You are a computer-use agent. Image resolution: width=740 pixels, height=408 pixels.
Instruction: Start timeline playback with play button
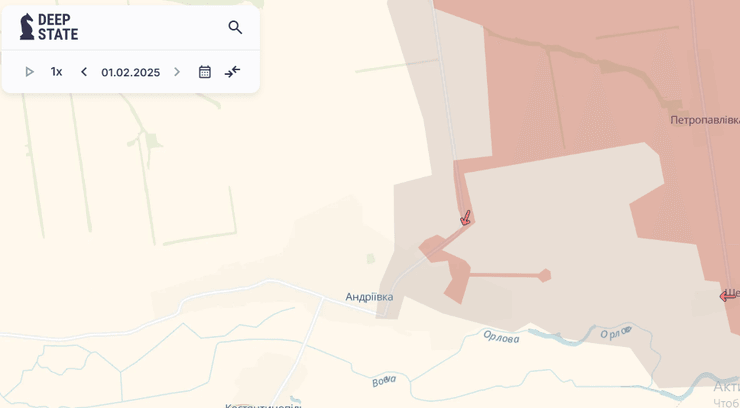point(29,72)
